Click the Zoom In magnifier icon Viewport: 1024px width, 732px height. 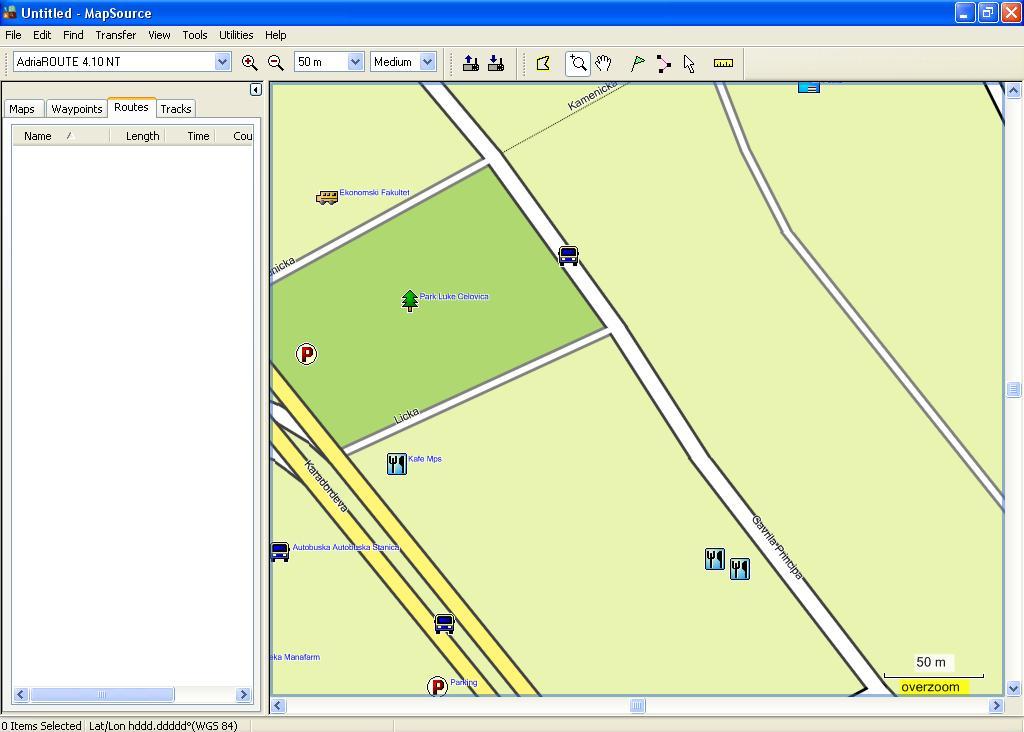[x=250, y=62]
